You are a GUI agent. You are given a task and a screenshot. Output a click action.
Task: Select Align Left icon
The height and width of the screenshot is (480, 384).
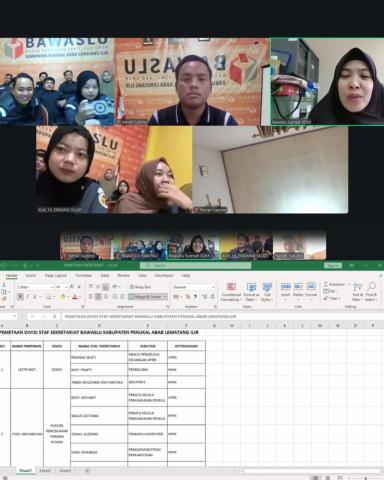click(x=91, y=297)
